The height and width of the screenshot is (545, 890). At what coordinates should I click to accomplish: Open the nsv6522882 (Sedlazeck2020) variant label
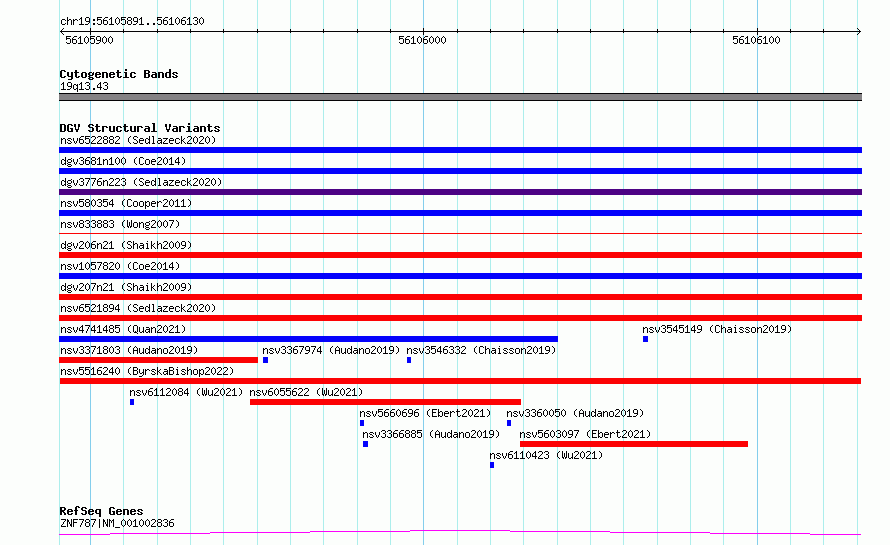coord(138,140)
